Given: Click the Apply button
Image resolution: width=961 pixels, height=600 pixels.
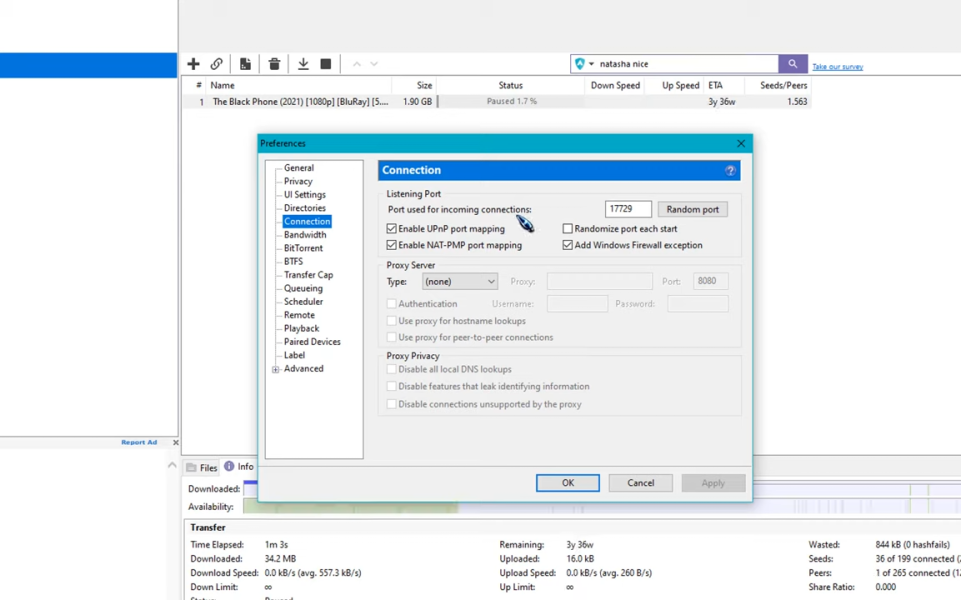Looking at the screenshot, I should coord(713,483).
